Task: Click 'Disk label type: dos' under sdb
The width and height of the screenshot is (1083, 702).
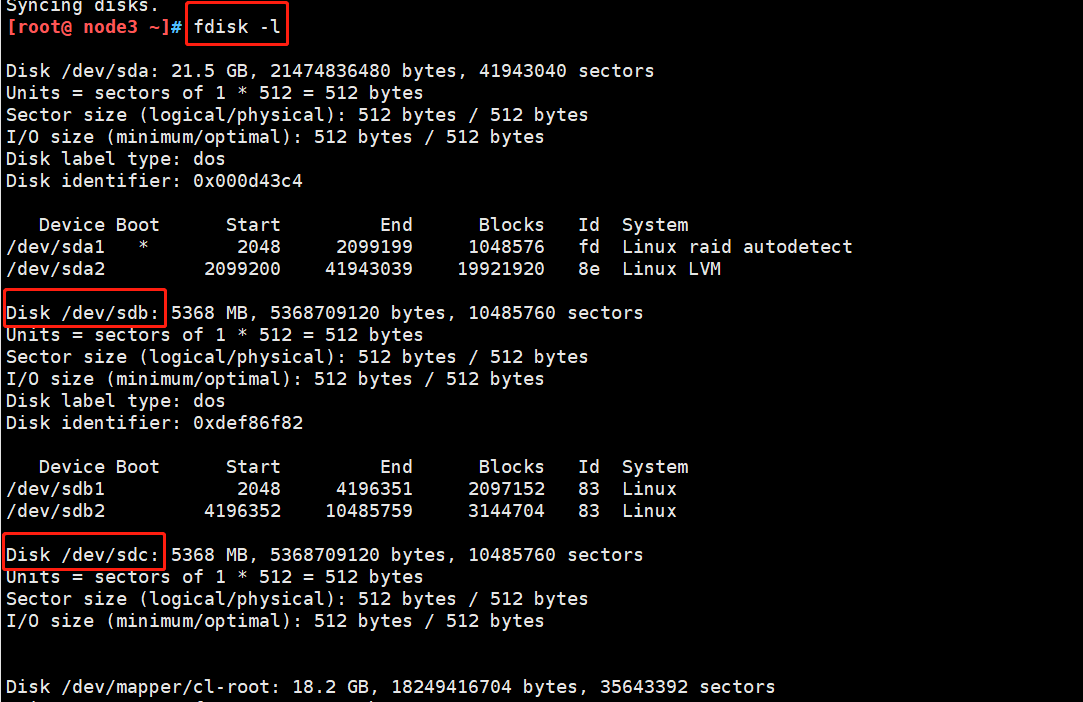Action: pos(115,401)
